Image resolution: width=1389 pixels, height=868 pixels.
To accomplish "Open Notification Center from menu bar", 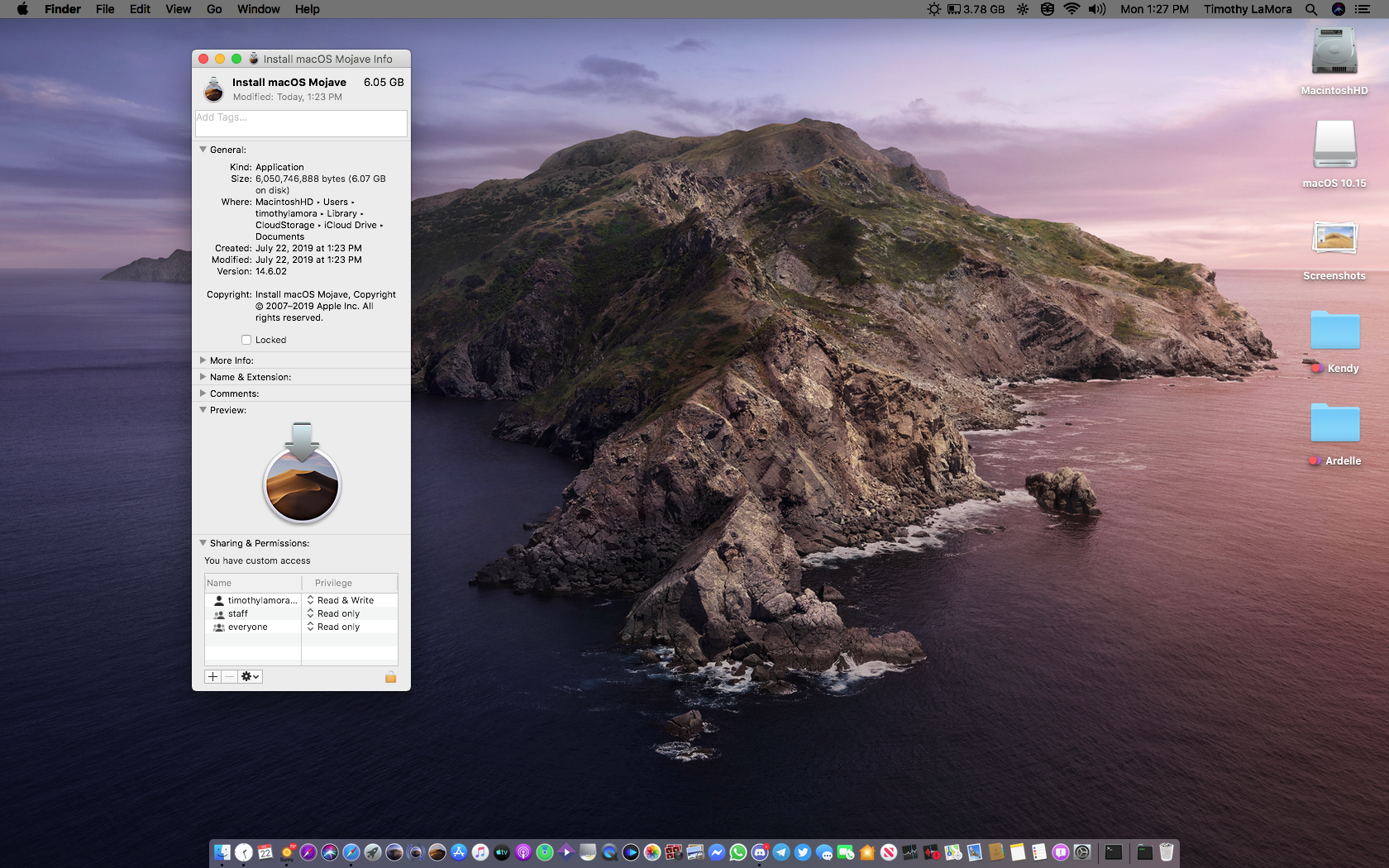I will pyautogui.click(x=1363, y=9).
